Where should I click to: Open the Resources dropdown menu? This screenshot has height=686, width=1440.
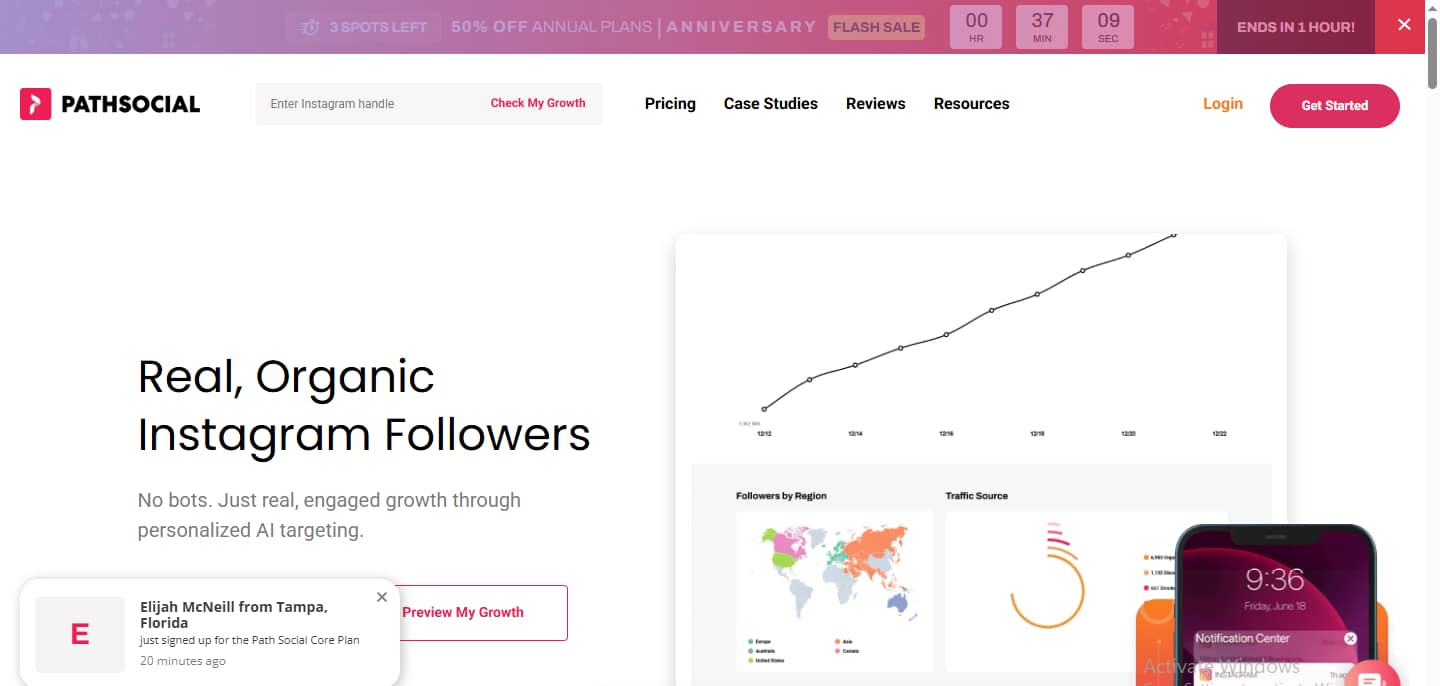point(971,103)
